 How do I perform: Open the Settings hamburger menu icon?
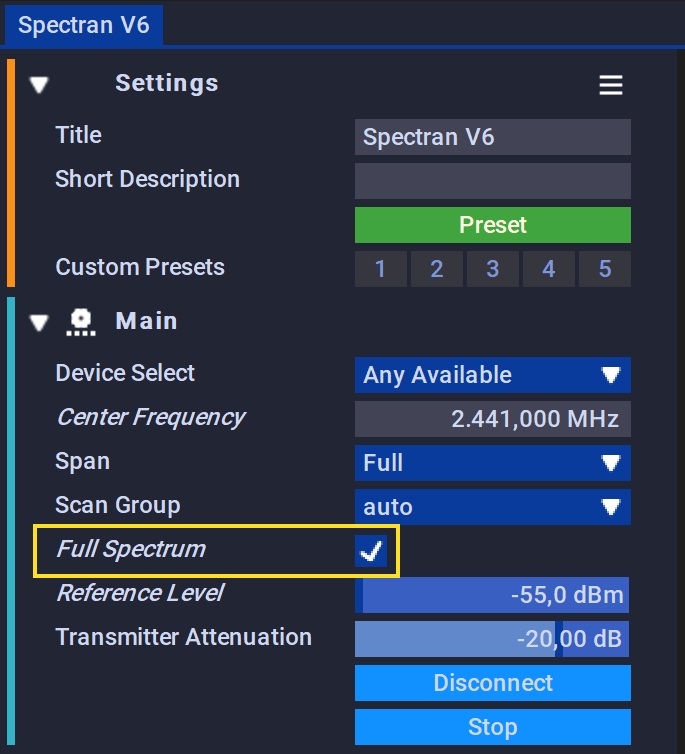(x=610, y=85)
